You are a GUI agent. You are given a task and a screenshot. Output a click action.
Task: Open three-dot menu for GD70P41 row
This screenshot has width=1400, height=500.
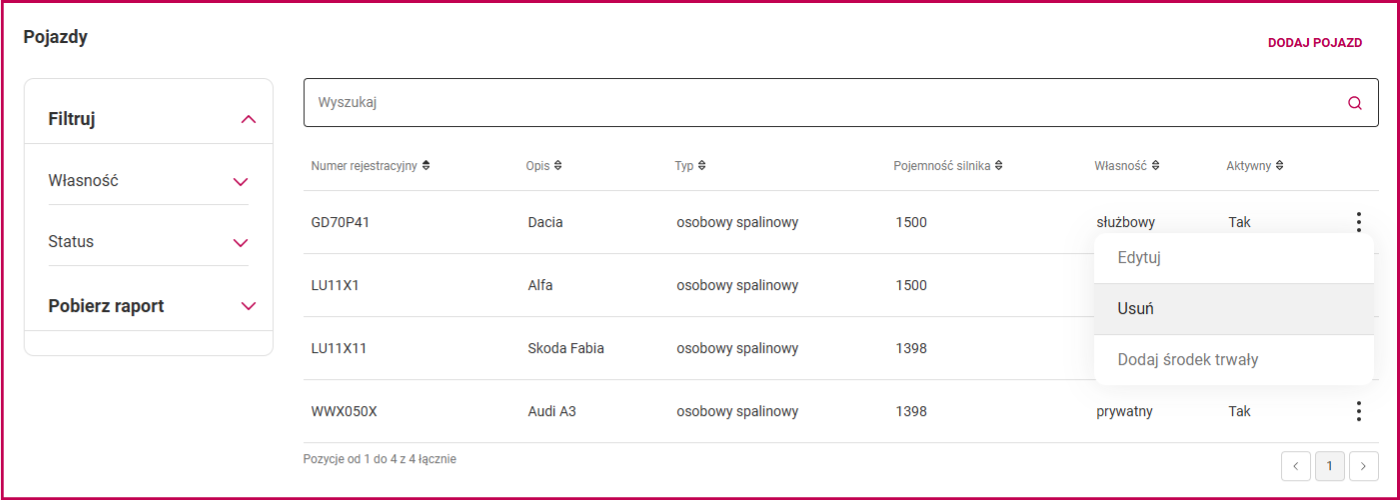pos(1358,222)
